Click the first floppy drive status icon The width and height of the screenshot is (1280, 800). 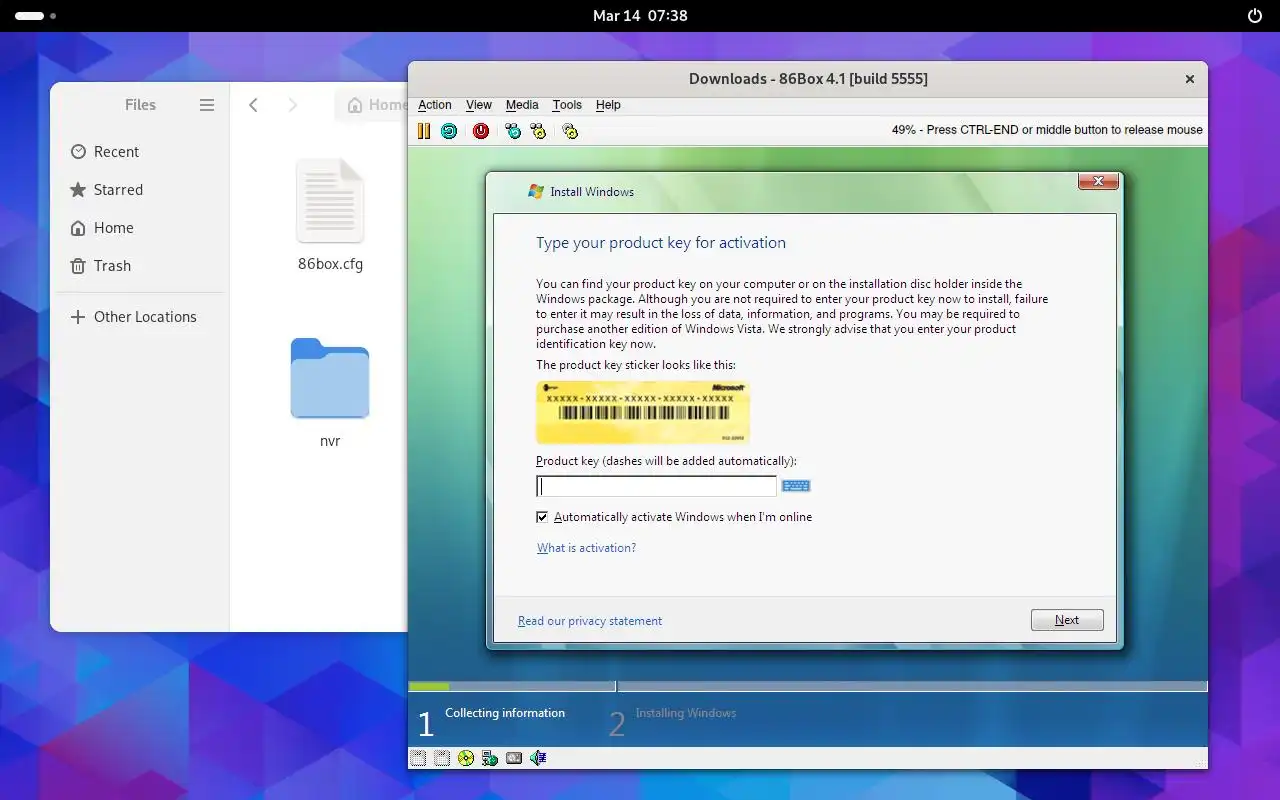[x=418, y=758]
